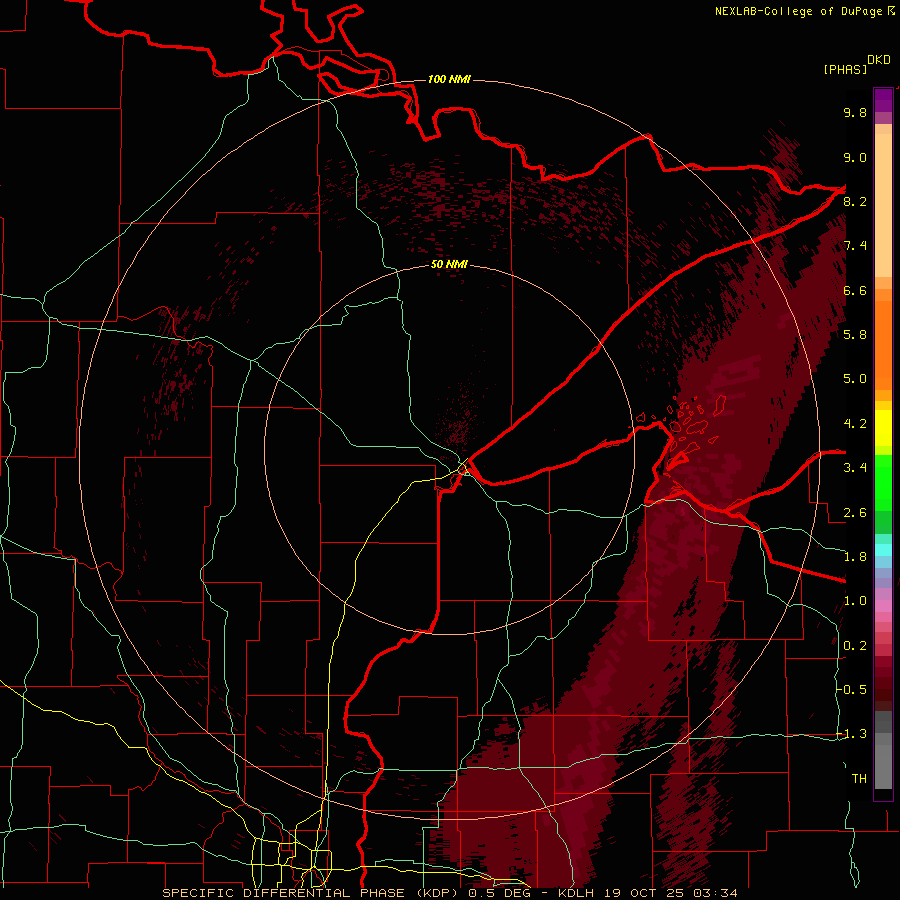This screenshot has height=900, width=900.
Task: Select the 6.6 legend value
Action: pyautogui.click(x=855, y=290)
